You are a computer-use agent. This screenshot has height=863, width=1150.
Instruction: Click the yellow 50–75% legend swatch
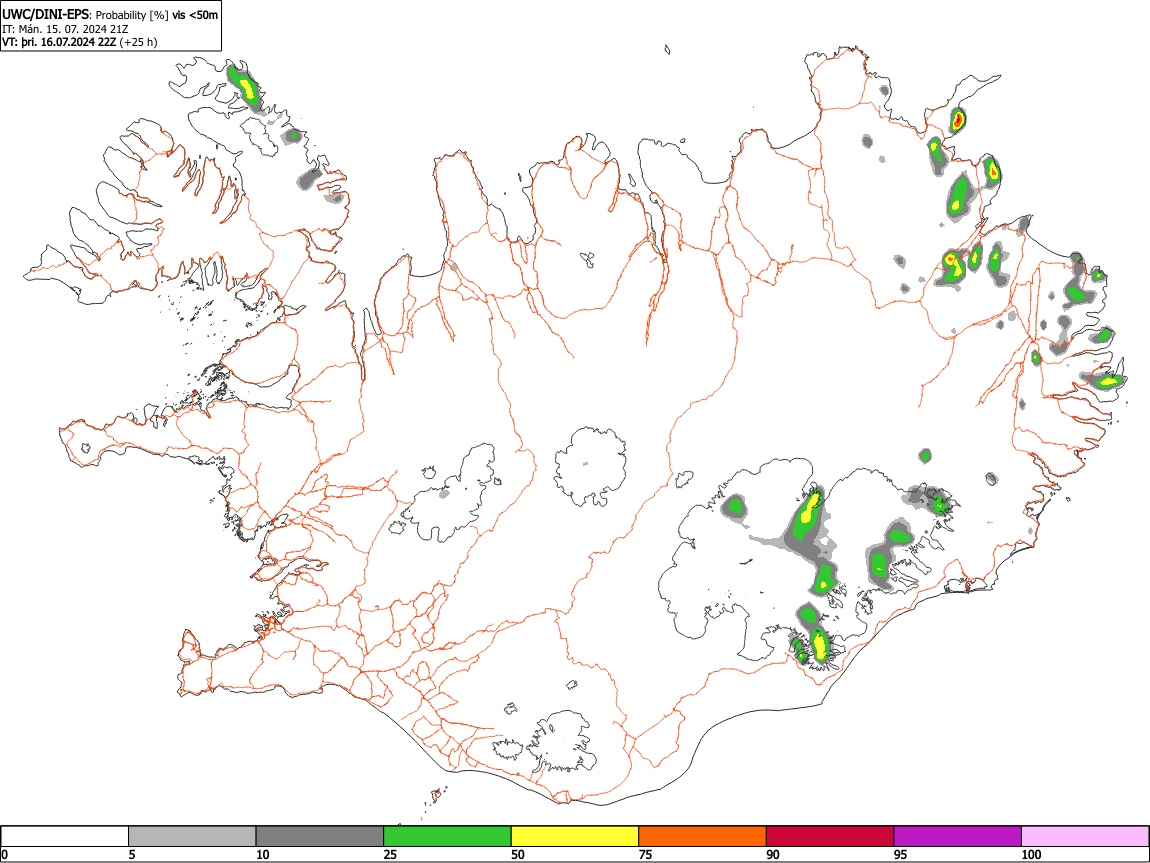tap(575, 837)
